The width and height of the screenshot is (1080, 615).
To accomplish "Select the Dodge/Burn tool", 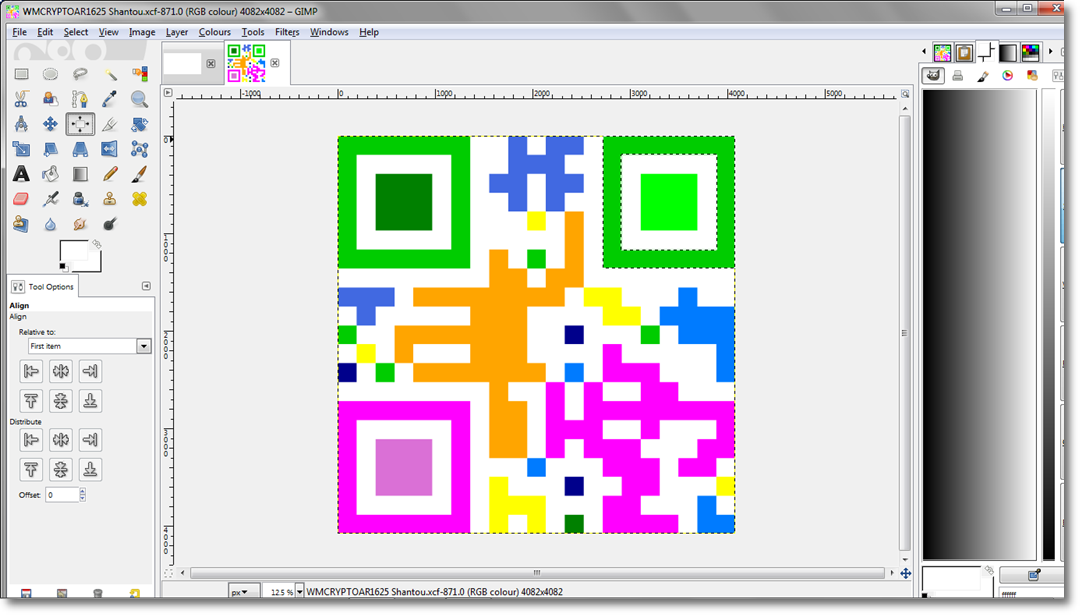I will [x=110, y=224].
